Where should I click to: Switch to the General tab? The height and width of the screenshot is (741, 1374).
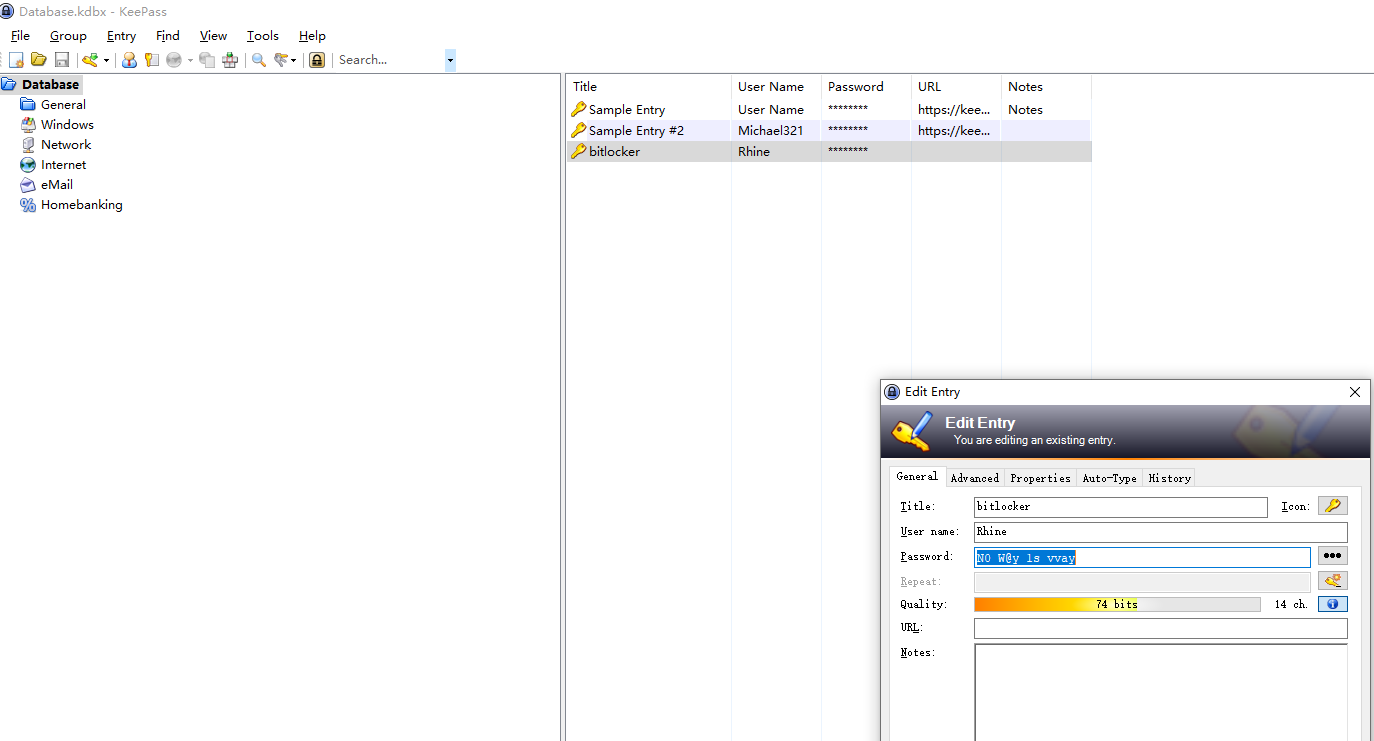917,476
